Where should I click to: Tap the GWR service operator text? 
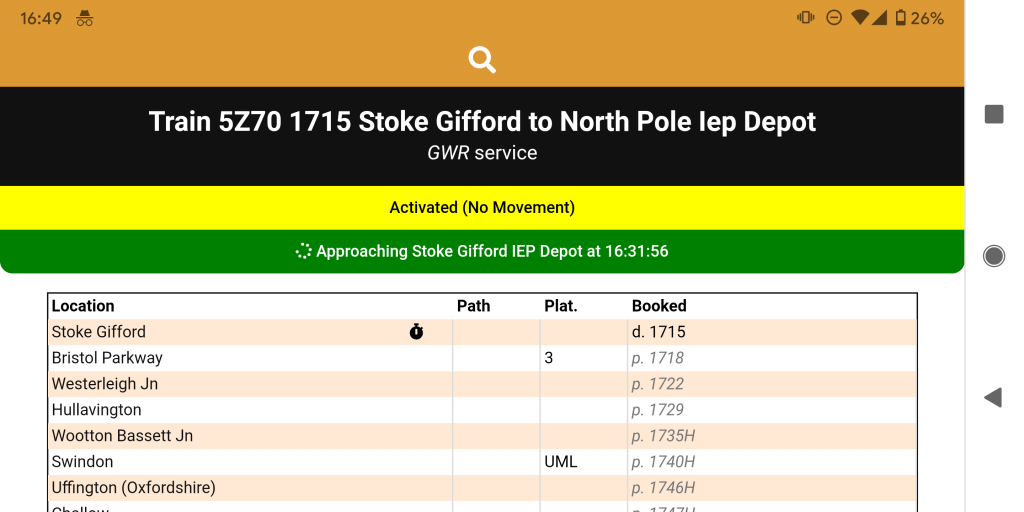(x=482, y=153)
